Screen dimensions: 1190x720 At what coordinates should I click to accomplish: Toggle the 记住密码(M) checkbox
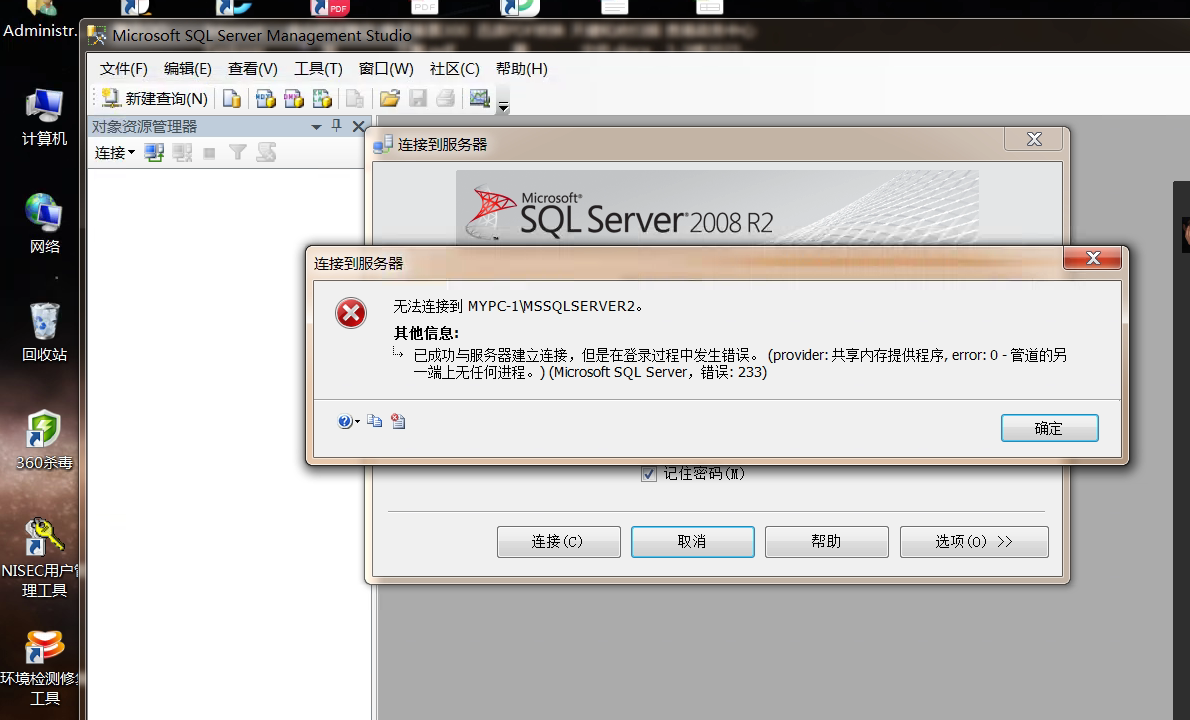click(649, 473)
